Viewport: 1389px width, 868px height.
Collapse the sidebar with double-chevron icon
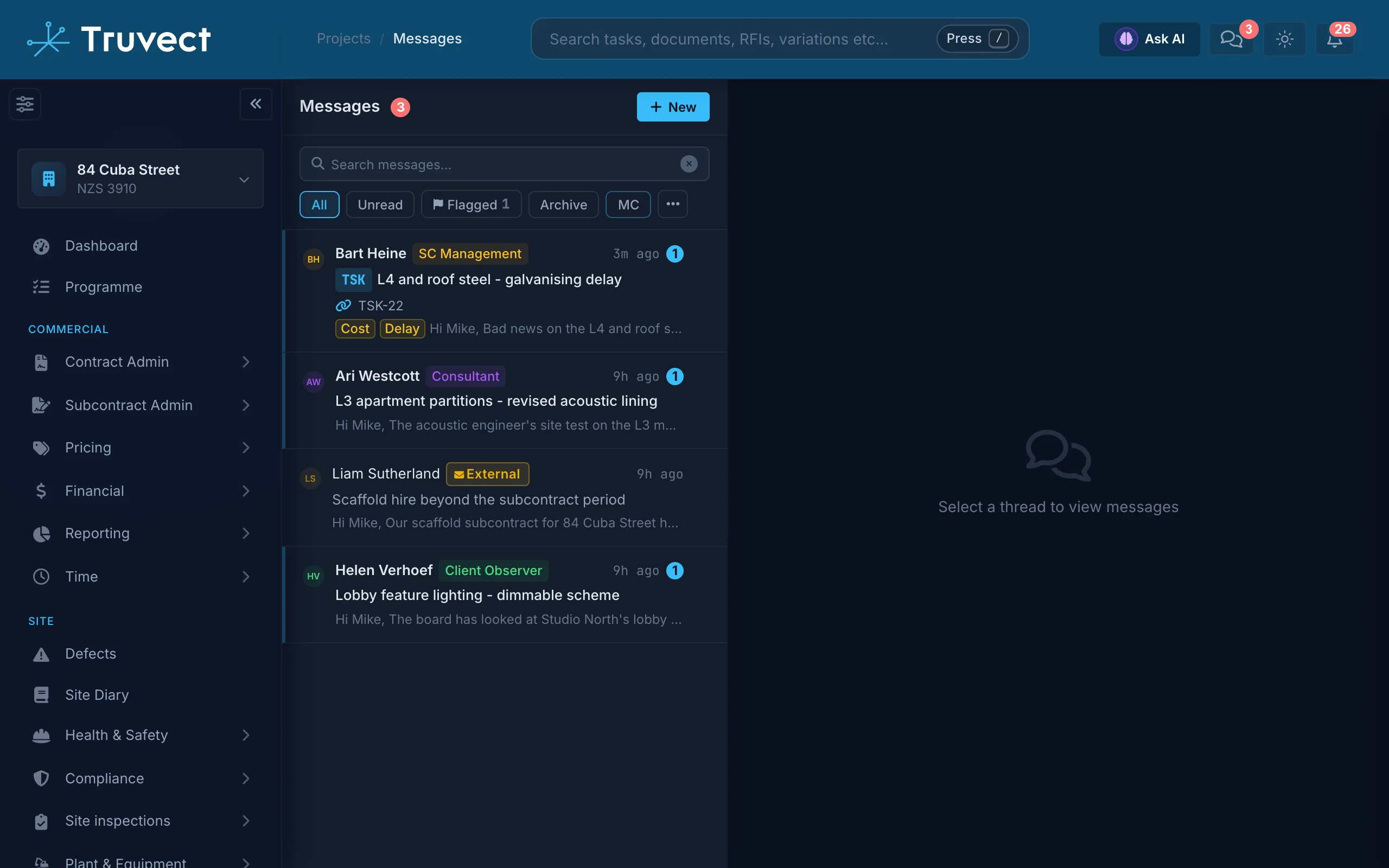point(256,104)
